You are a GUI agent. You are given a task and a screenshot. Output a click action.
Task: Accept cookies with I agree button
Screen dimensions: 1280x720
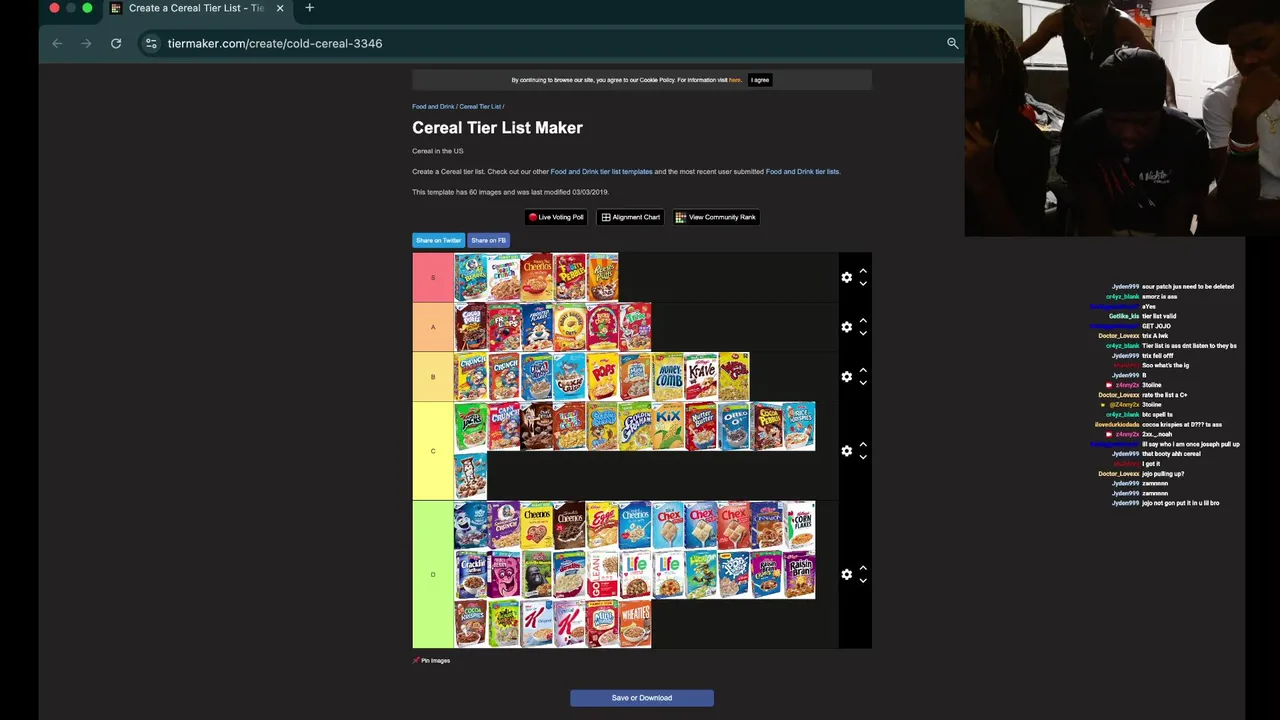click(760, 80)
